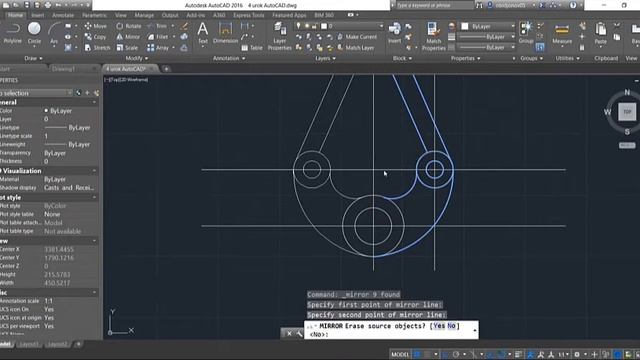This screenshot has height=360, width=640.
Task: Open the Annotate ribbon tab
Action: 63,15
